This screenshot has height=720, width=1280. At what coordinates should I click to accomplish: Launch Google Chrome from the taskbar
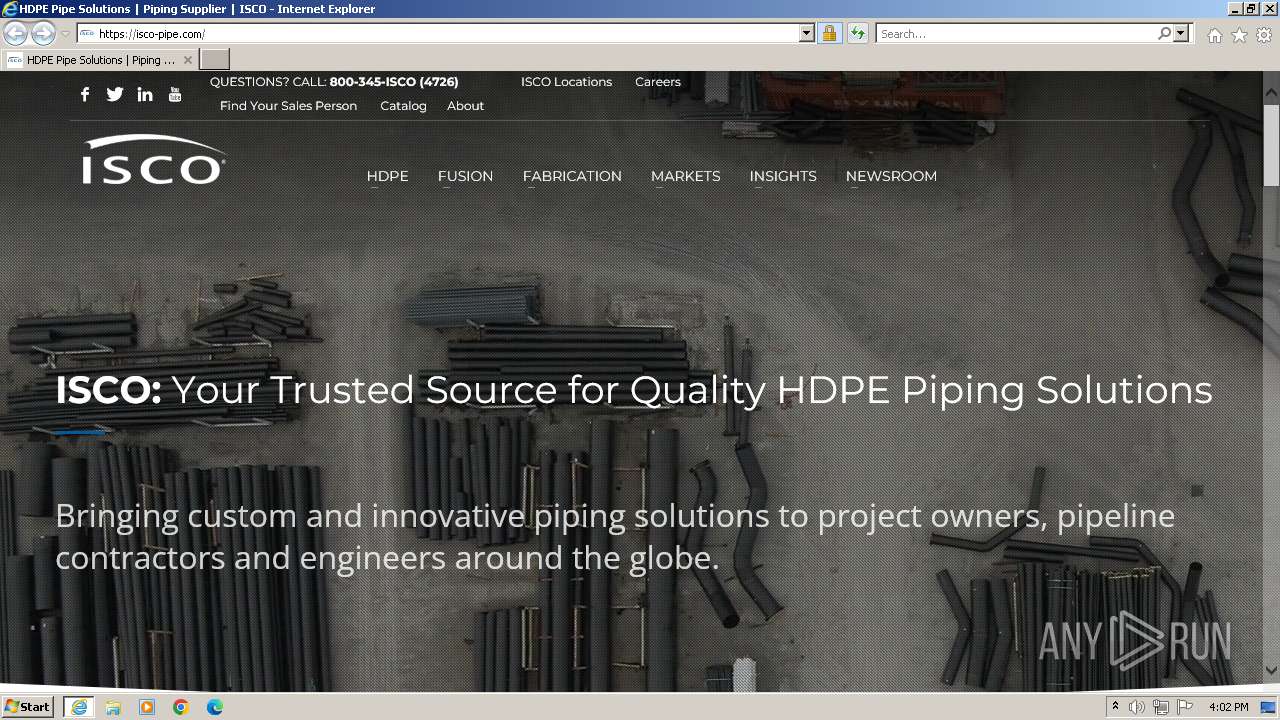pyautogui.click(x=181, y=707)
